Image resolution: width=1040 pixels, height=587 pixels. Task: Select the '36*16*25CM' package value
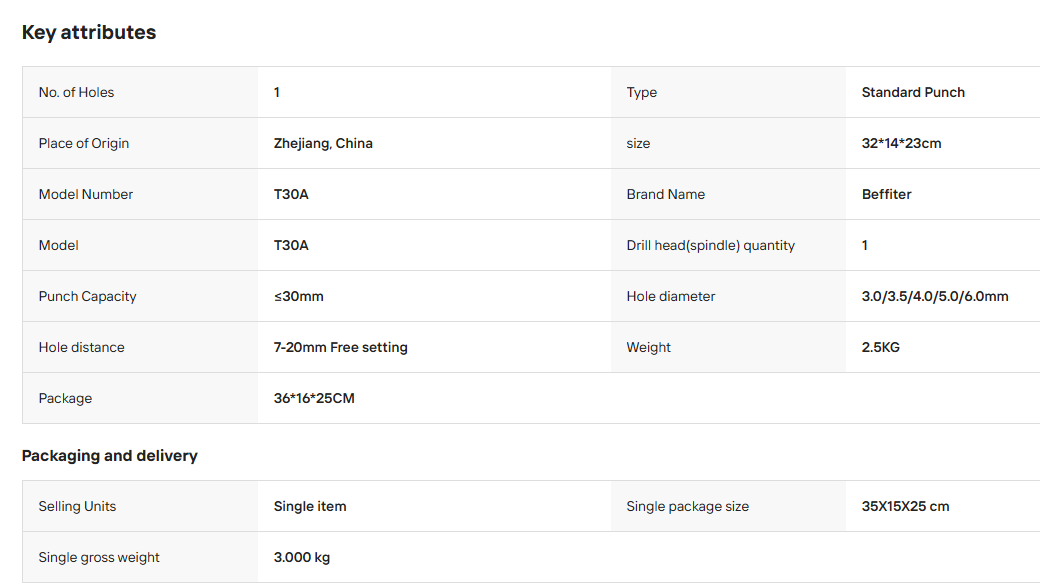point(314,399)
